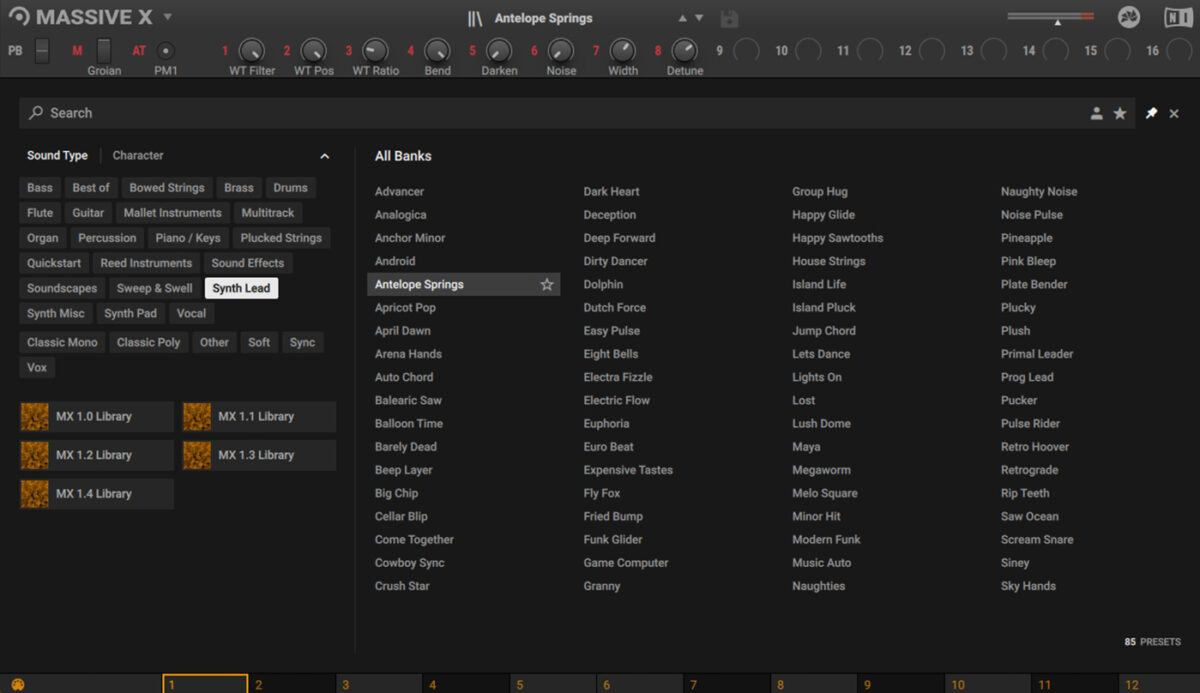Toggle the Synth Pad tag
Viewport: 1200px width, 693px height.
(130, 313)
